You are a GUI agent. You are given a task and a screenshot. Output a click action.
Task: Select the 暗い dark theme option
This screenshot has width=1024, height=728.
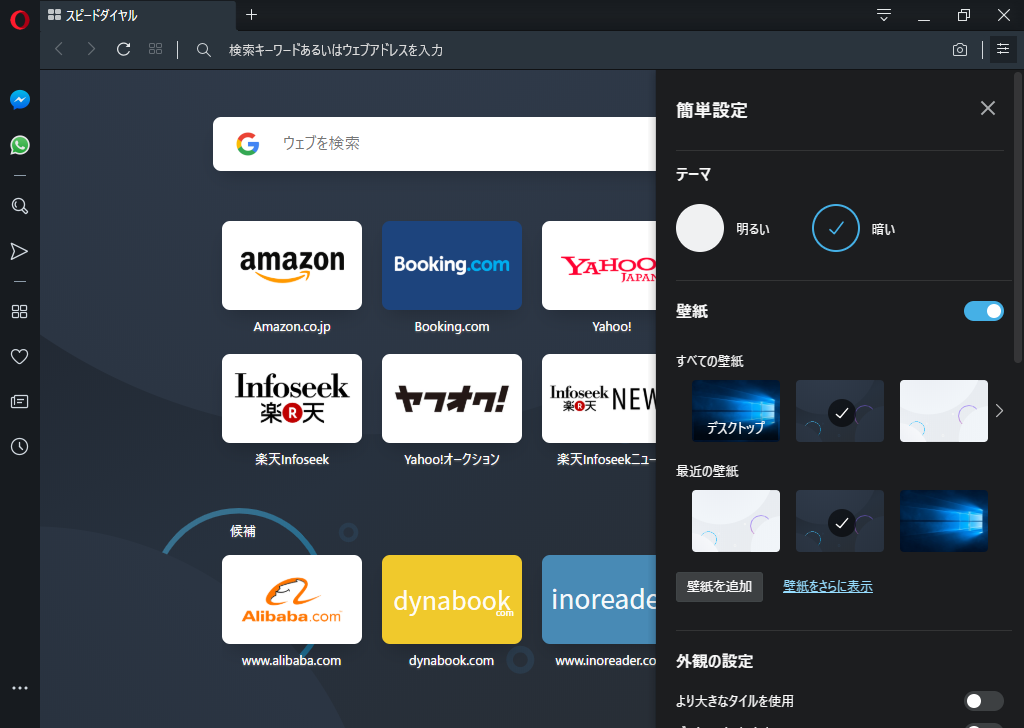(835, 228)
